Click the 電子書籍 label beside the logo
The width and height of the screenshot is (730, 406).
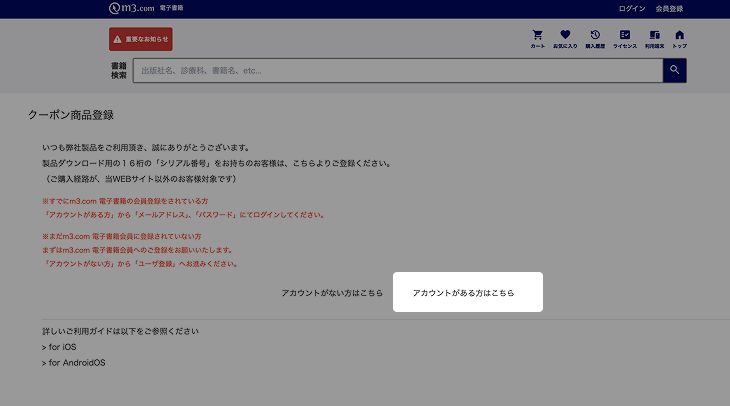click(x=171, y=8)
